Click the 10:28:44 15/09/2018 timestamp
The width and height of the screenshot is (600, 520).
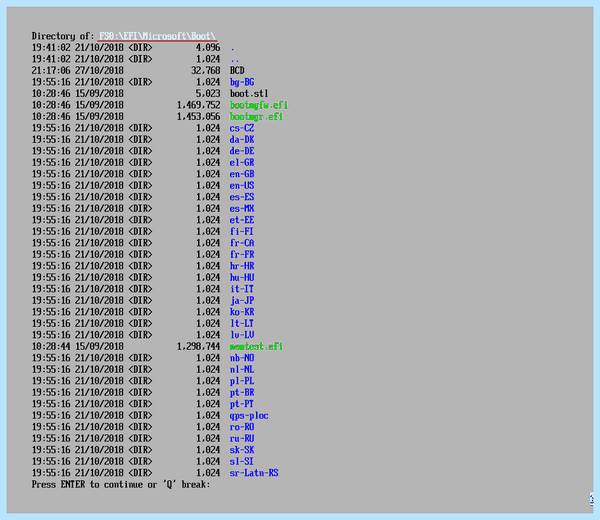tap(78, 346)
